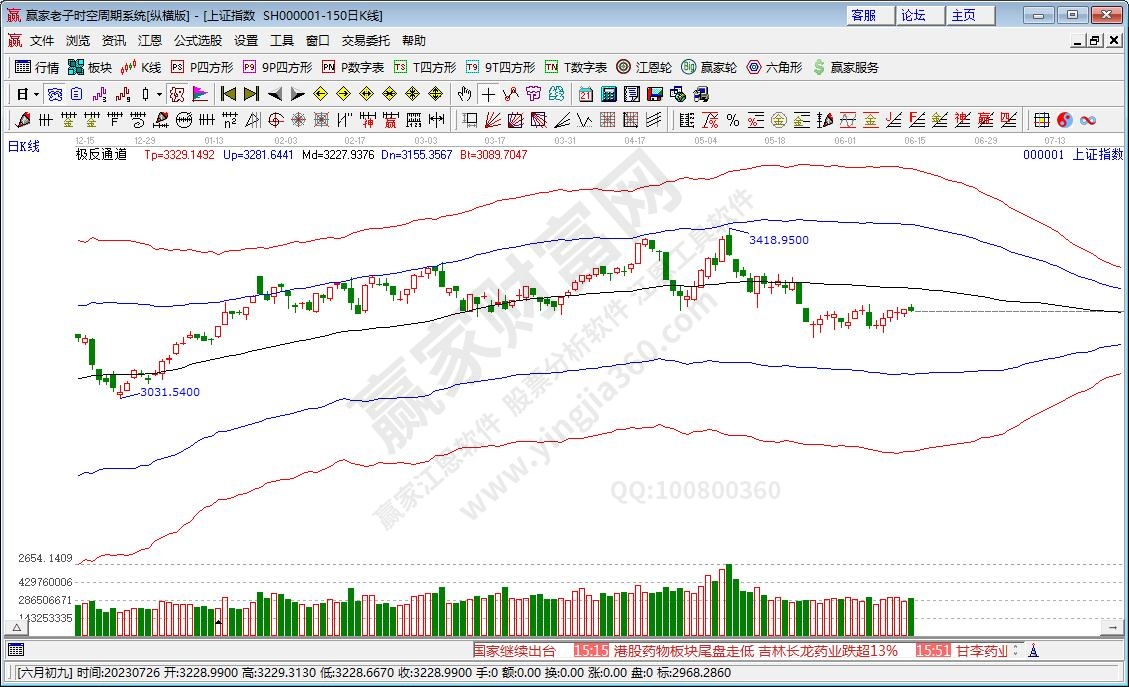Open the calendar icon in toolbar

tap(586, 94)
